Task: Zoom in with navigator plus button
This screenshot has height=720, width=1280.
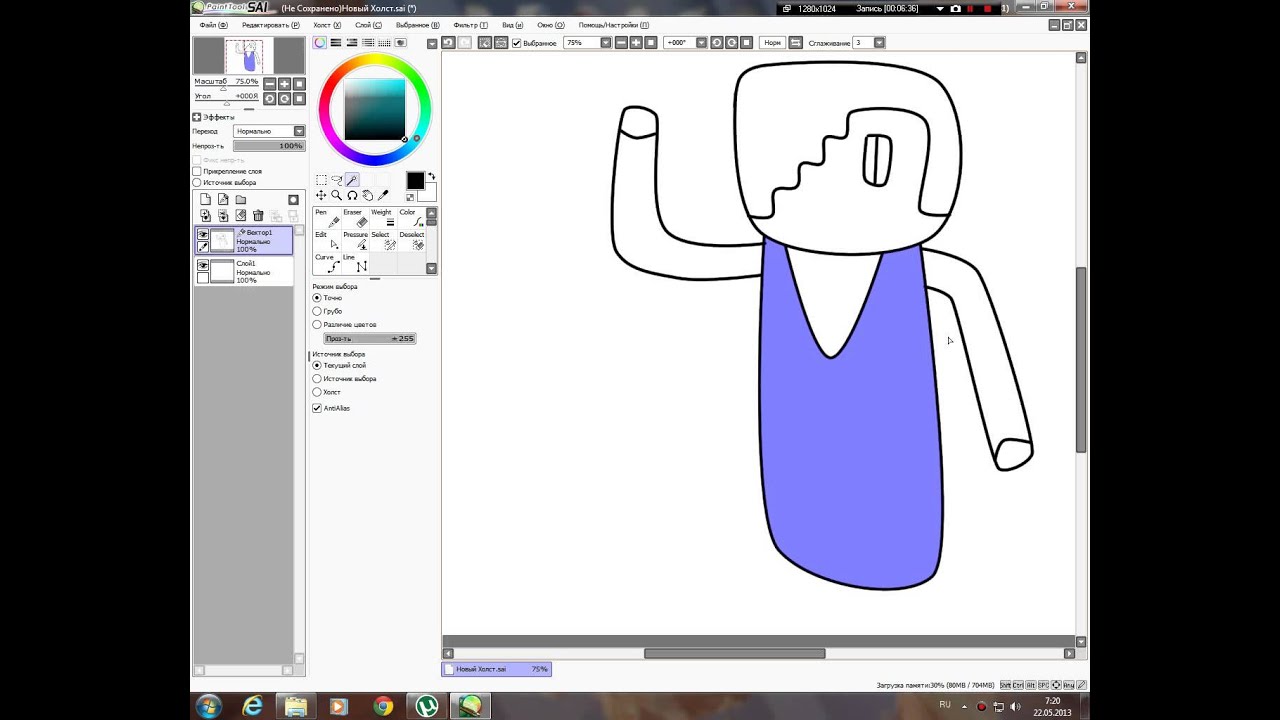Action: point(285,84)
